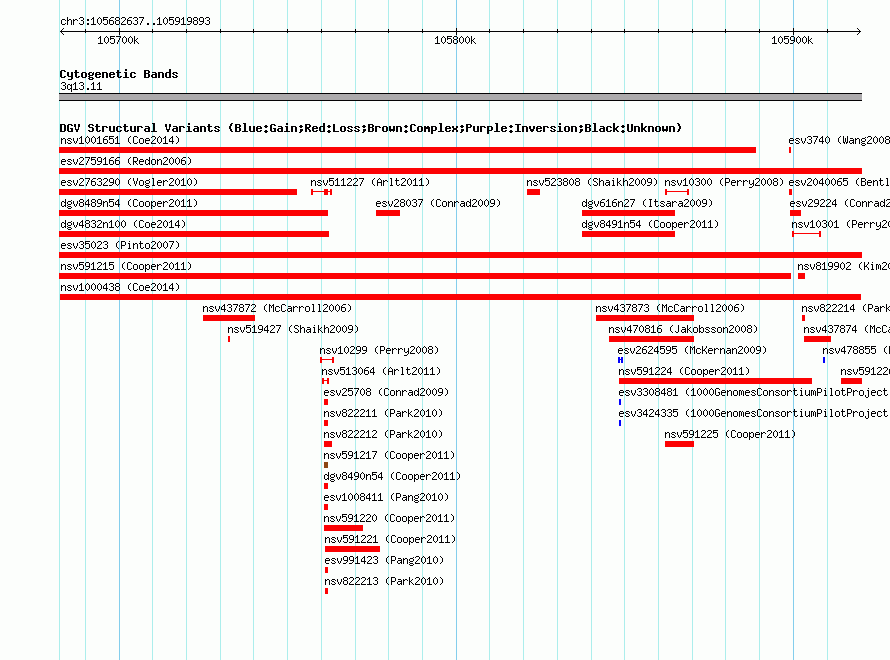Open variant esv2763290 (Vogler2010)

tap(129, 182)
